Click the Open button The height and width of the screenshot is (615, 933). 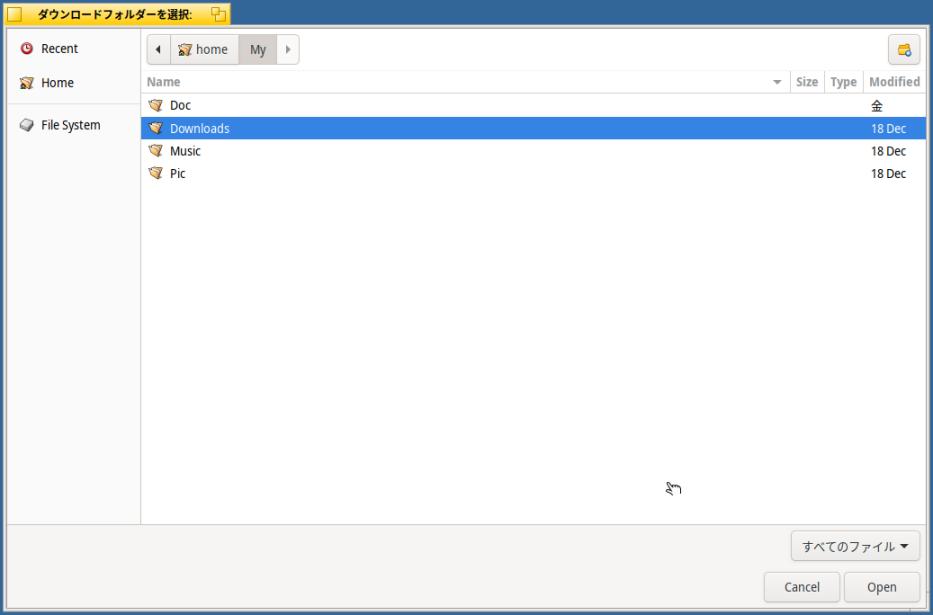pos(882,587)
